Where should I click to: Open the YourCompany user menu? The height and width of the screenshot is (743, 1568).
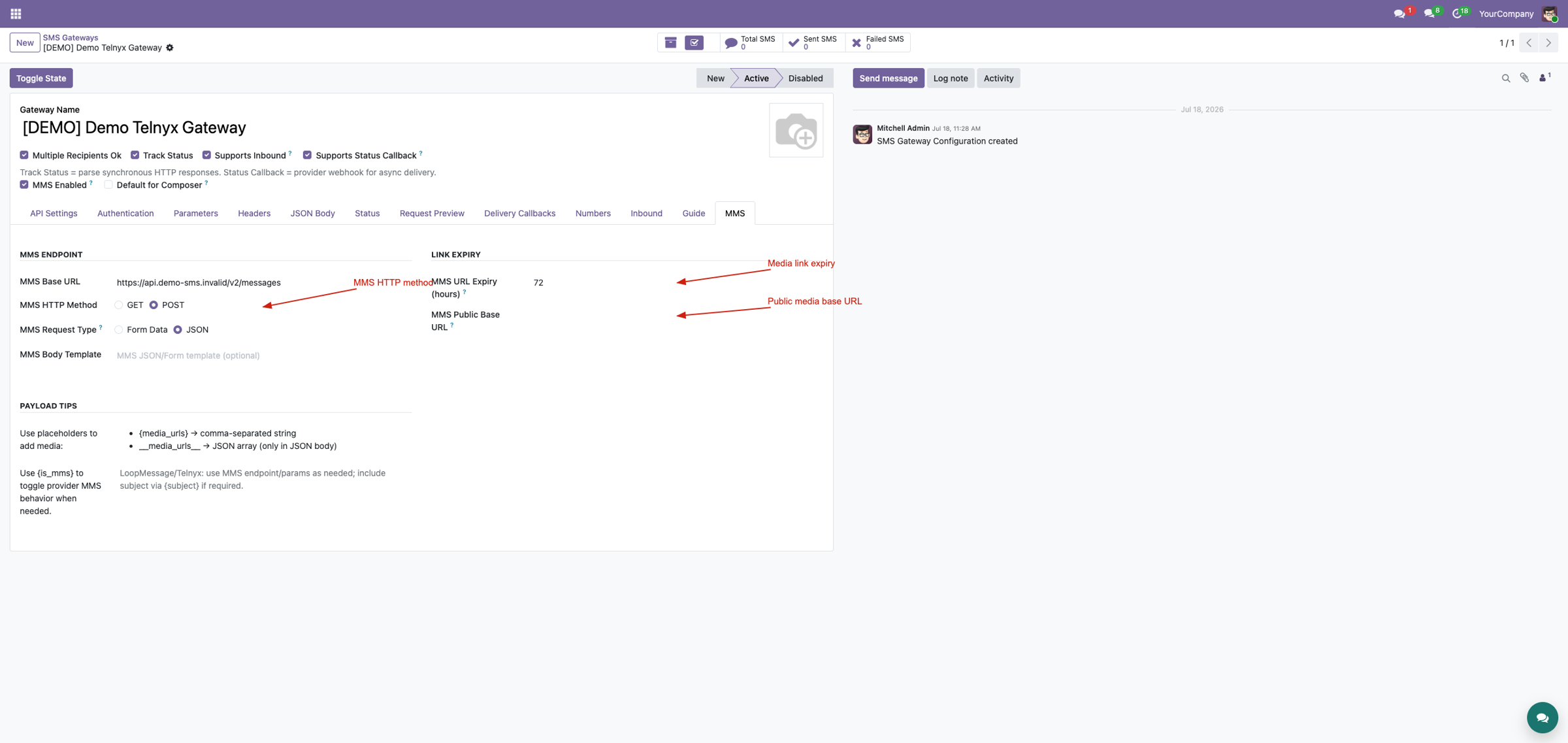pos(1506,14)
